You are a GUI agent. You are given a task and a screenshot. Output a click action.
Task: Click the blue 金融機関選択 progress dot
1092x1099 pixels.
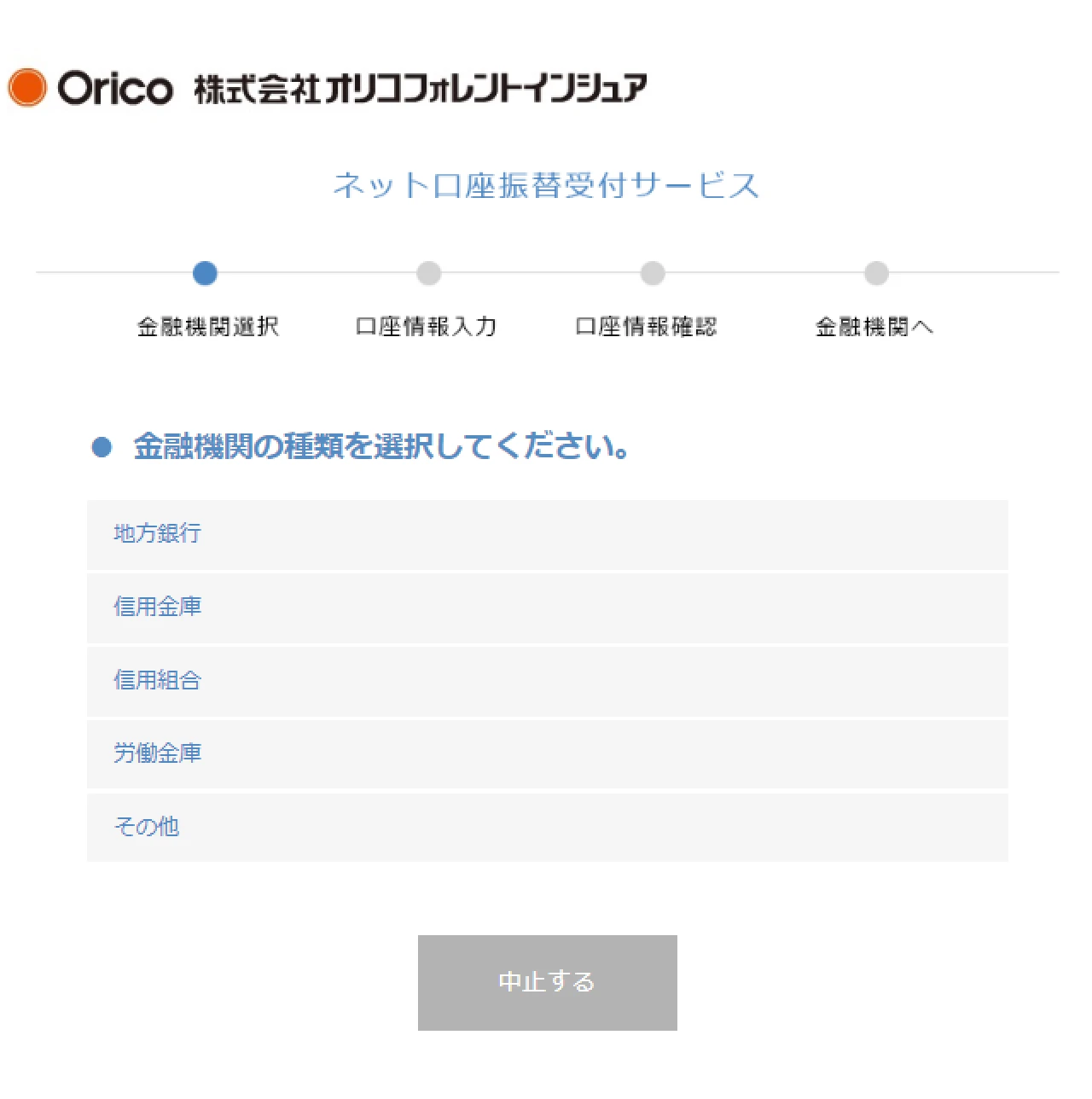coord(205,273)
